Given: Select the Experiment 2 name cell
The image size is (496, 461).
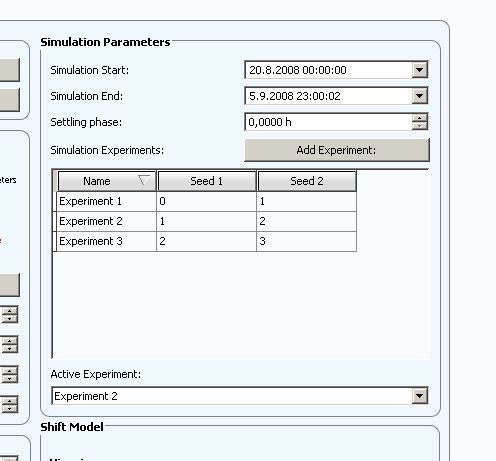Looking at the screenshot, I should 106,221.
